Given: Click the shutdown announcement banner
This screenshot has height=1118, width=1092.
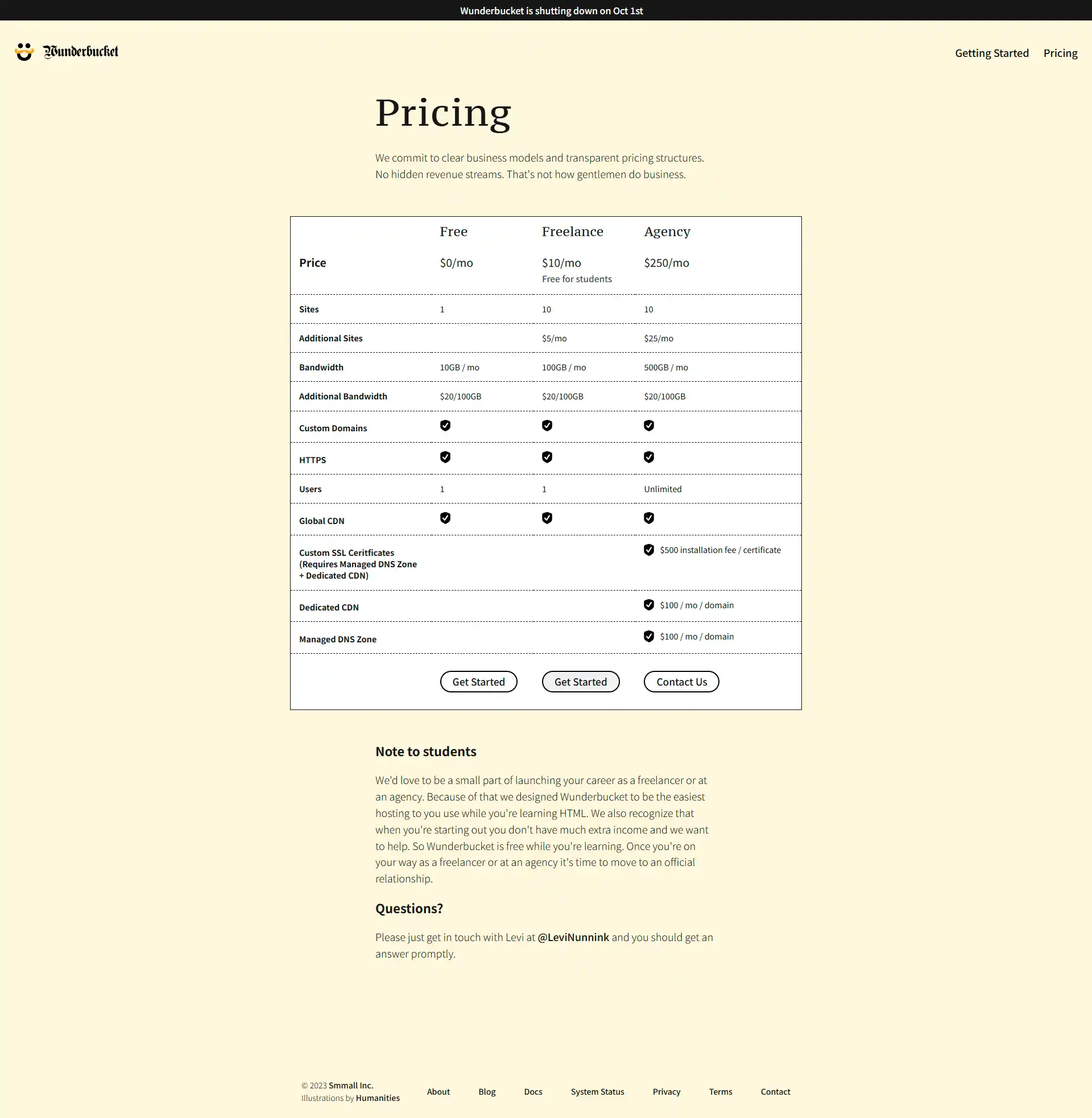Looking at the screenshot, I should click(x=551, y=11).
